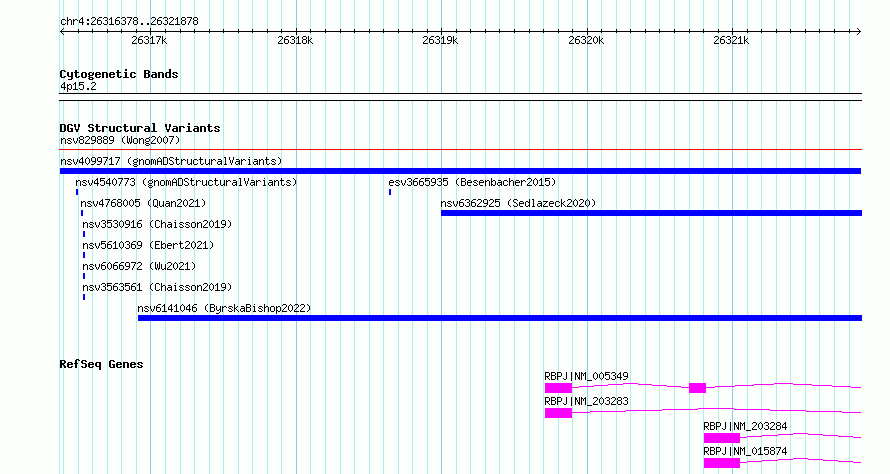Select variant nsv3563561 (Chaisson2019) label

157,287
